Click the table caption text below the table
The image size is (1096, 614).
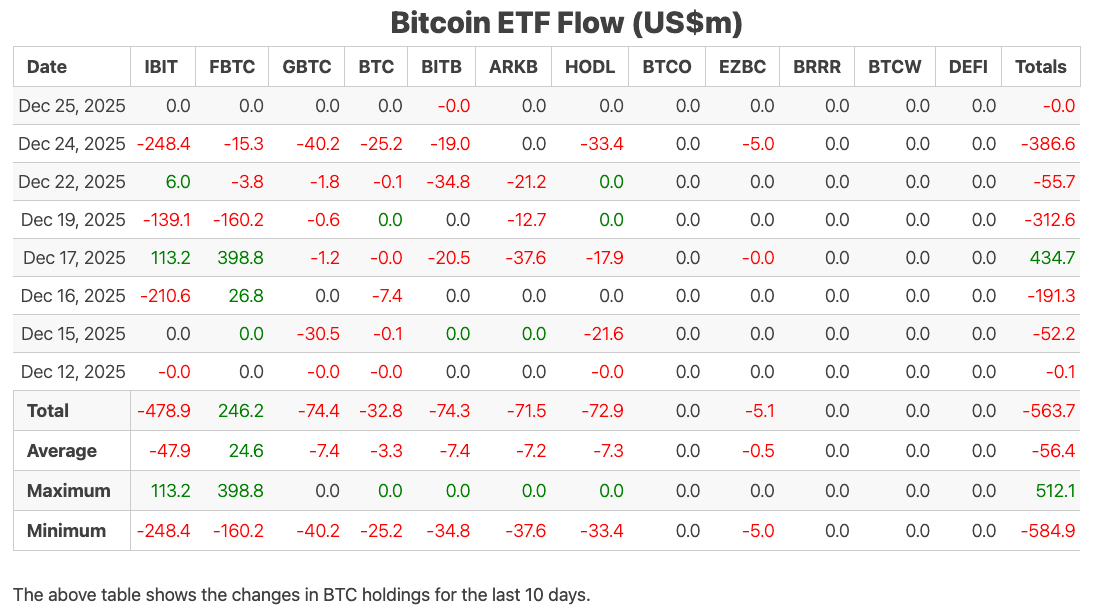pos(302,595)
